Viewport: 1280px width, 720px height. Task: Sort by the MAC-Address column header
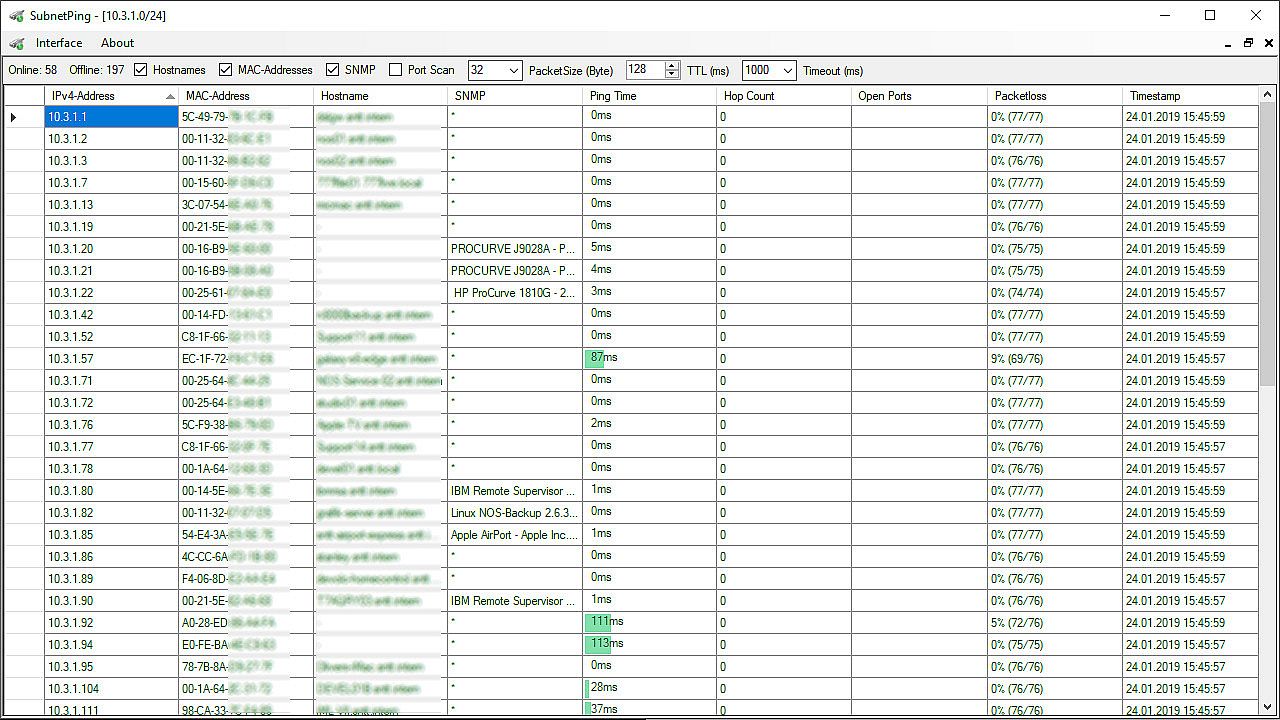click(x=246, y=96)
